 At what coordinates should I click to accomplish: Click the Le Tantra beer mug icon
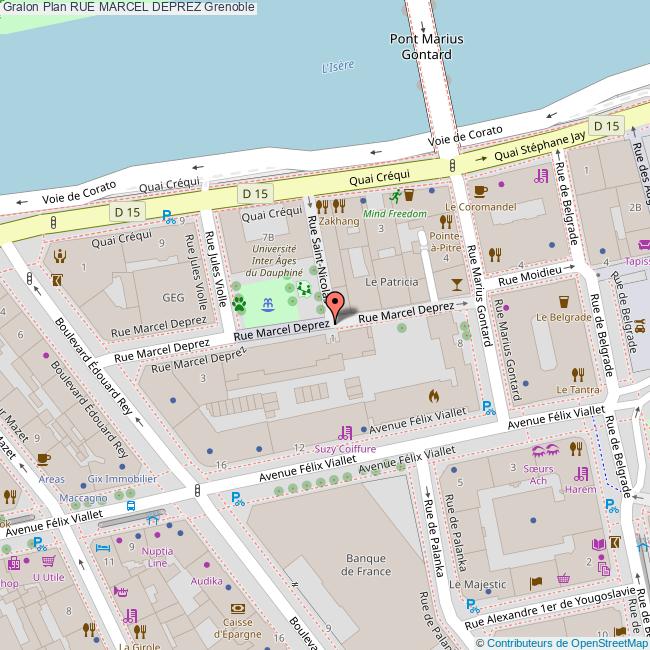click(x=577, y=372)
